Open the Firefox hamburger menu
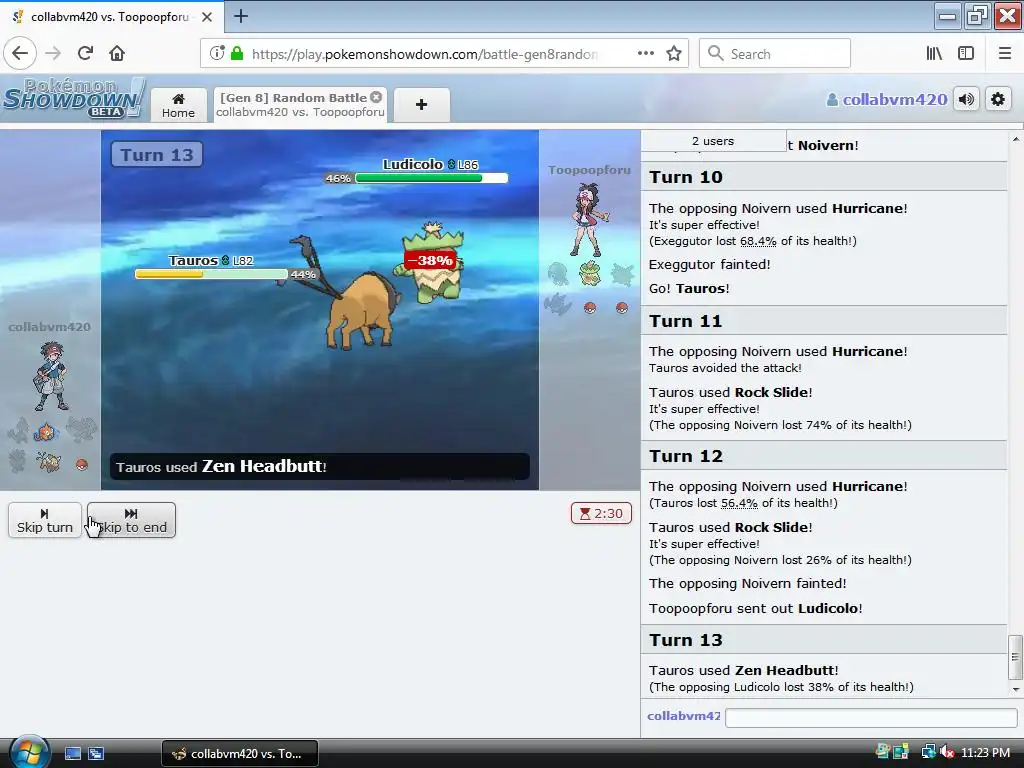The image size is (1024, 768). [x=1005, y=54]
